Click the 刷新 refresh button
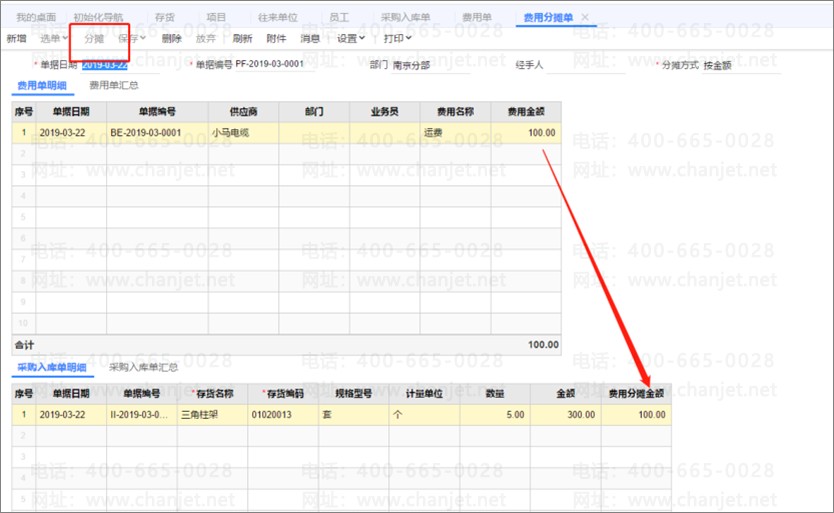Screen dimensions: 834x513 [242, 39]
